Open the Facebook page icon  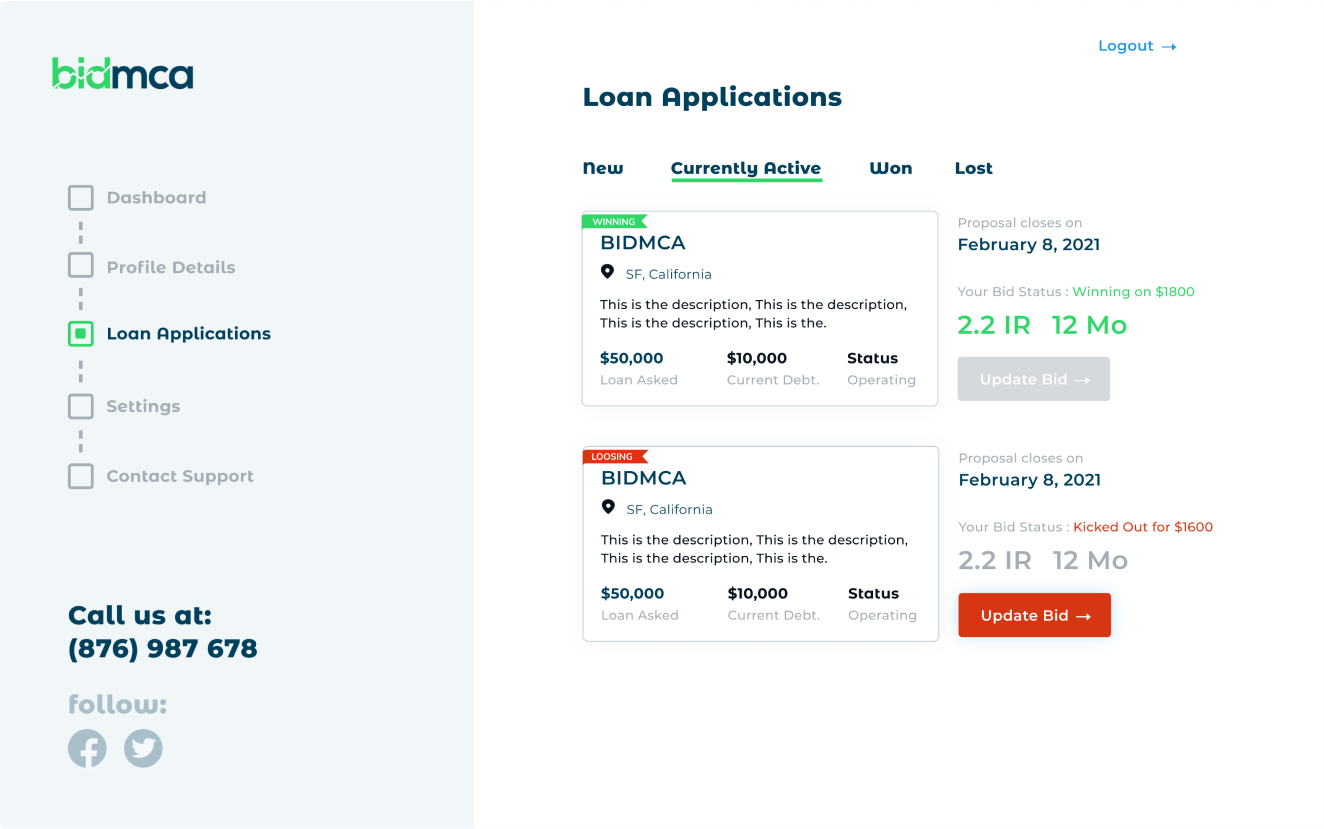(x=87, y=748)
